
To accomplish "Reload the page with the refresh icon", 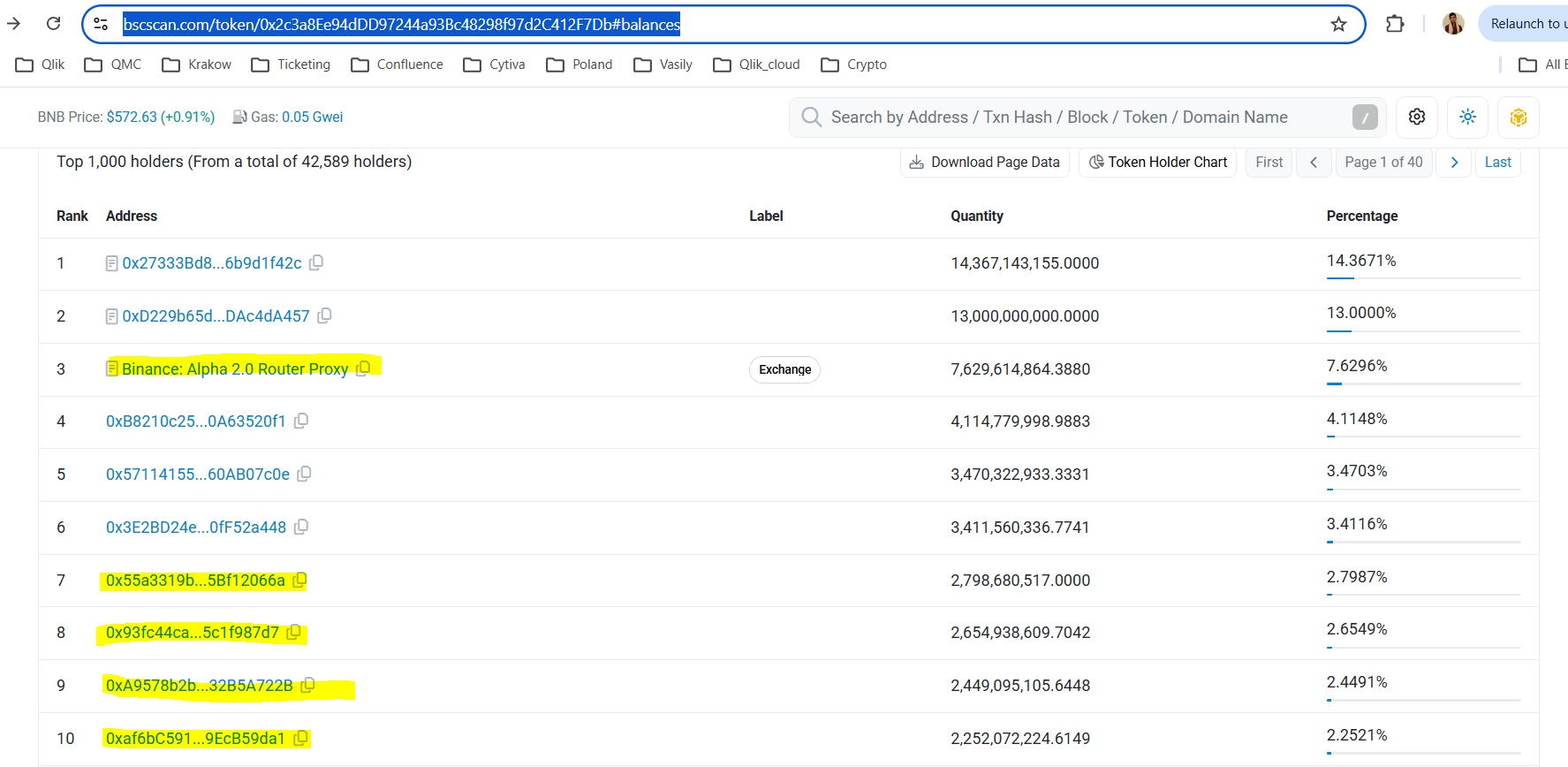I will click(x=53, y=24).
